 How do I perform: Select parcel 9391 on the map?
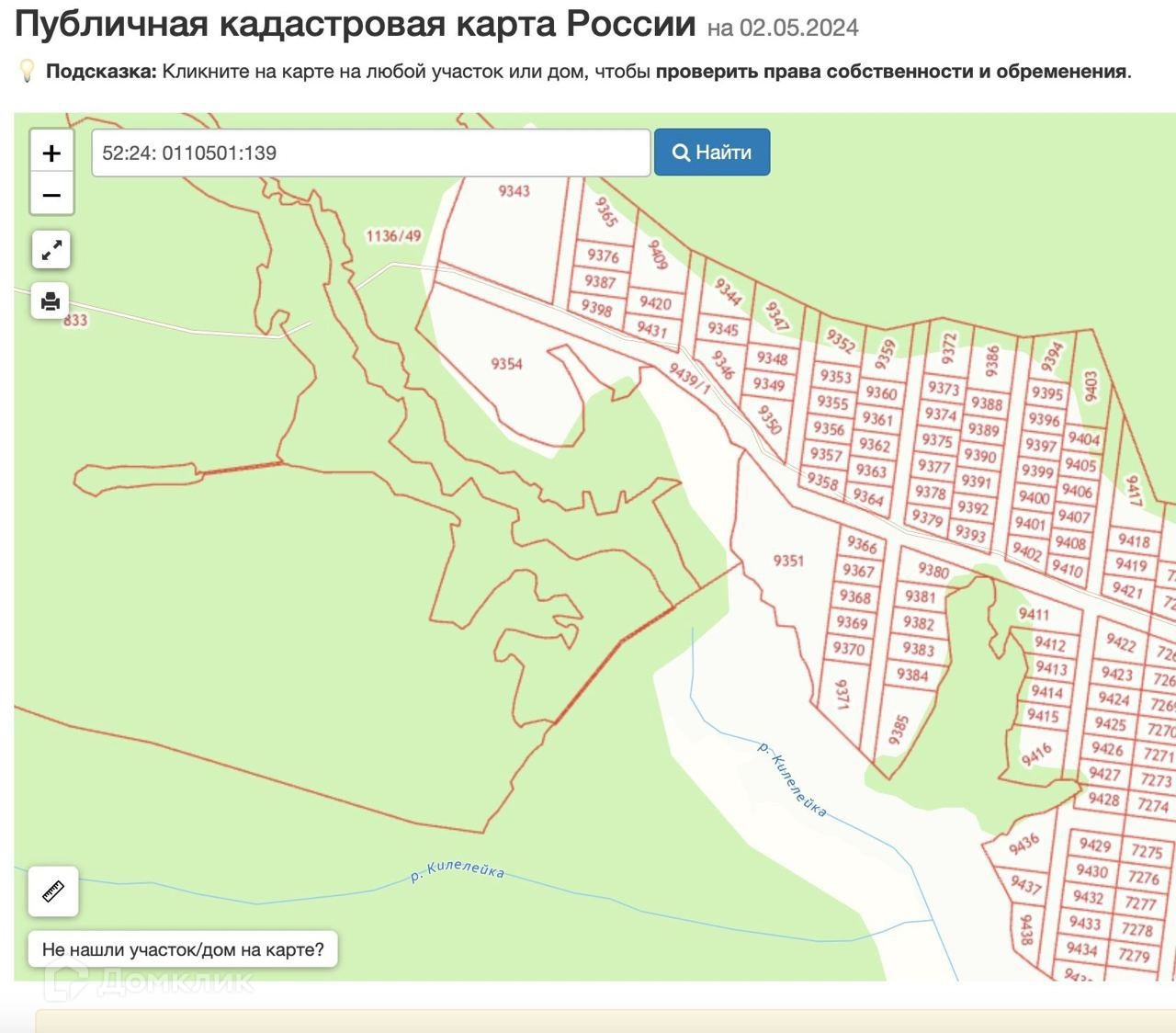coord(976,481)
